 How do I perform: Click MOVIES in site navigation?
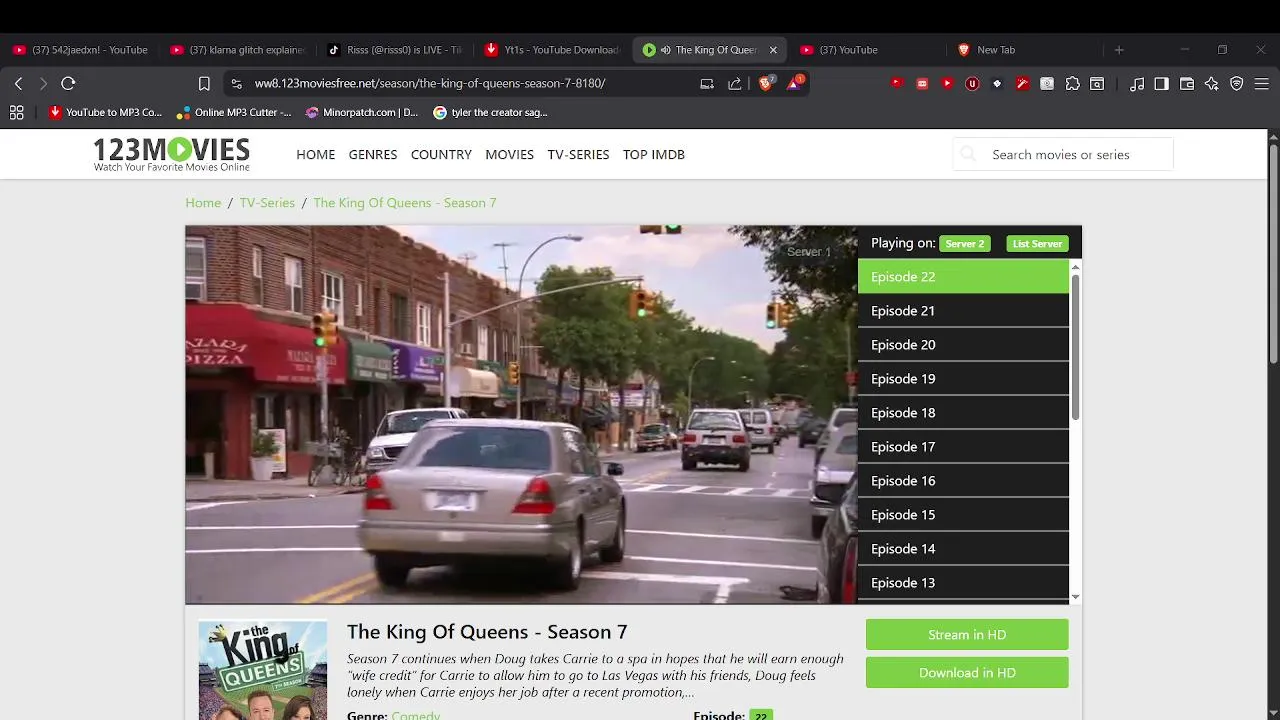click(x=510, y=154)
